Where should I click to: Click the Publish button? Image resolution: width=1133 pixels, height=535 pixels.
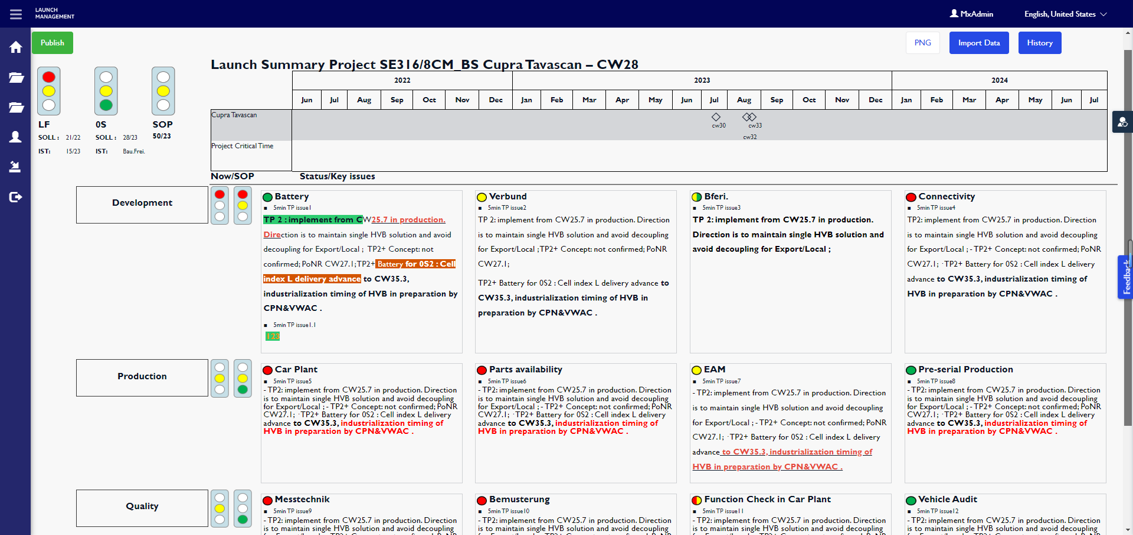(52, 43)
